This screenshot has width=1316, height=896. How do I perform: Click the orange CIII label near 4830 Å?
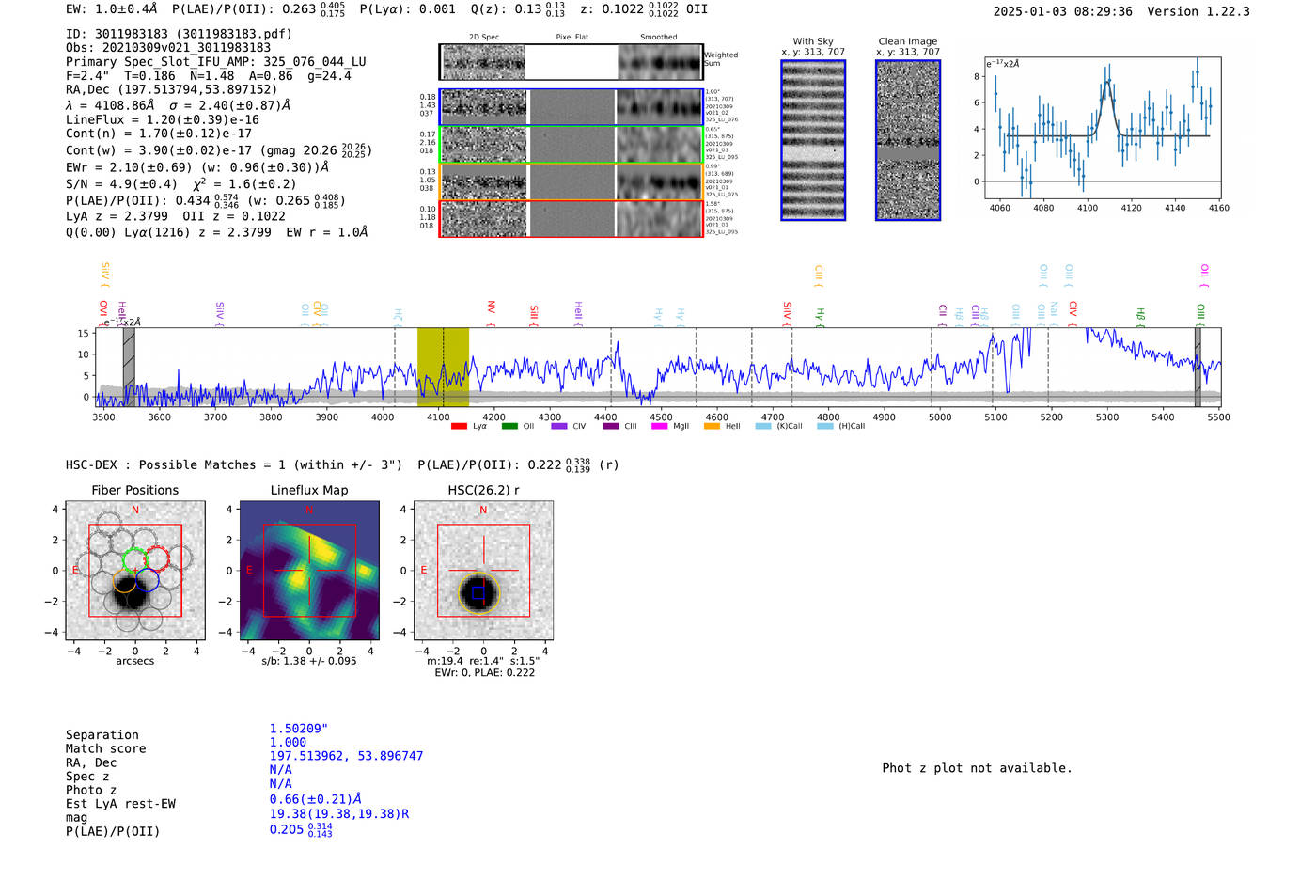click(x=819, y=275)
